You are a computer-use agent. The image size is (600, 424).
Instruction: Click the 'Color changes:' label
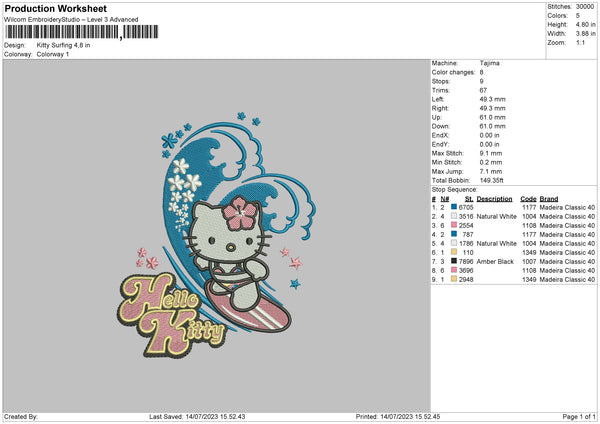pyautogui.click(x=453, y=72)
